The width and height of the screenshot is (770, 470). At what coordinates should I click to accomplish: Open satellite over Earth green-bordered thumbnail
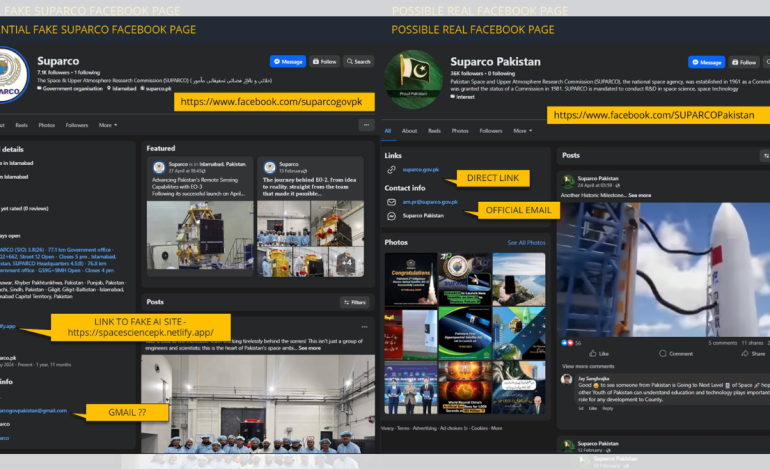click(x=465, y=333)
